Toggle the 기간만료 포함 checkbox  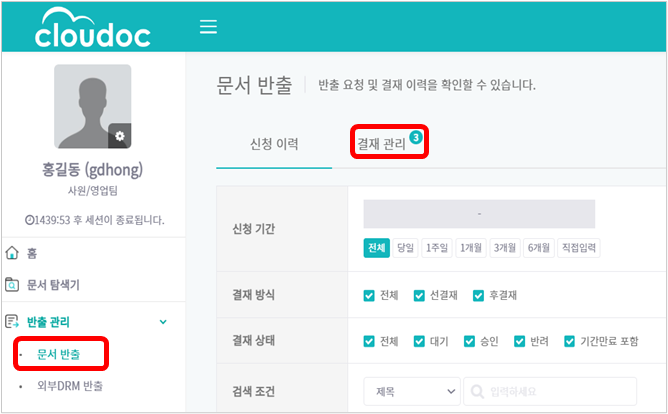click(x=570, y=341)
